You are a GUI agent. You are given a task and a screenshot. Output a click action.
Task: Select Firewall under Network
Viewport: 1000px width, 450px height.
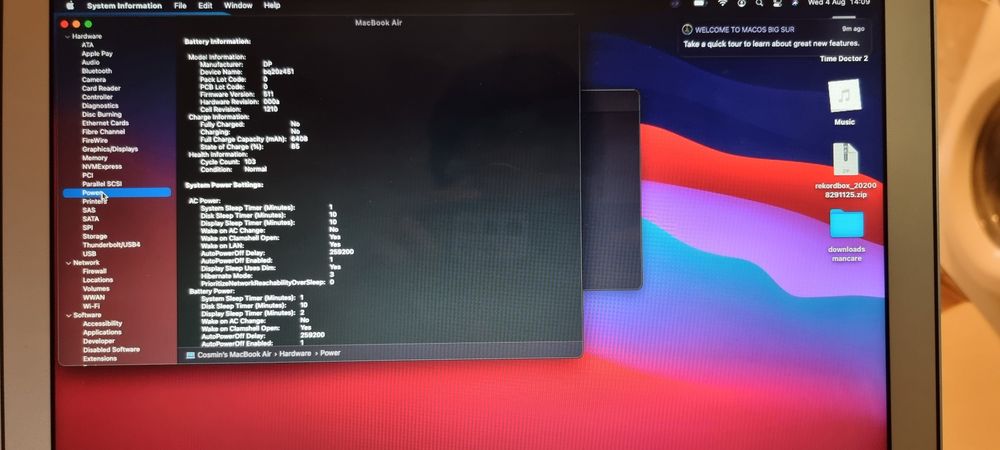tap(94, 272)
